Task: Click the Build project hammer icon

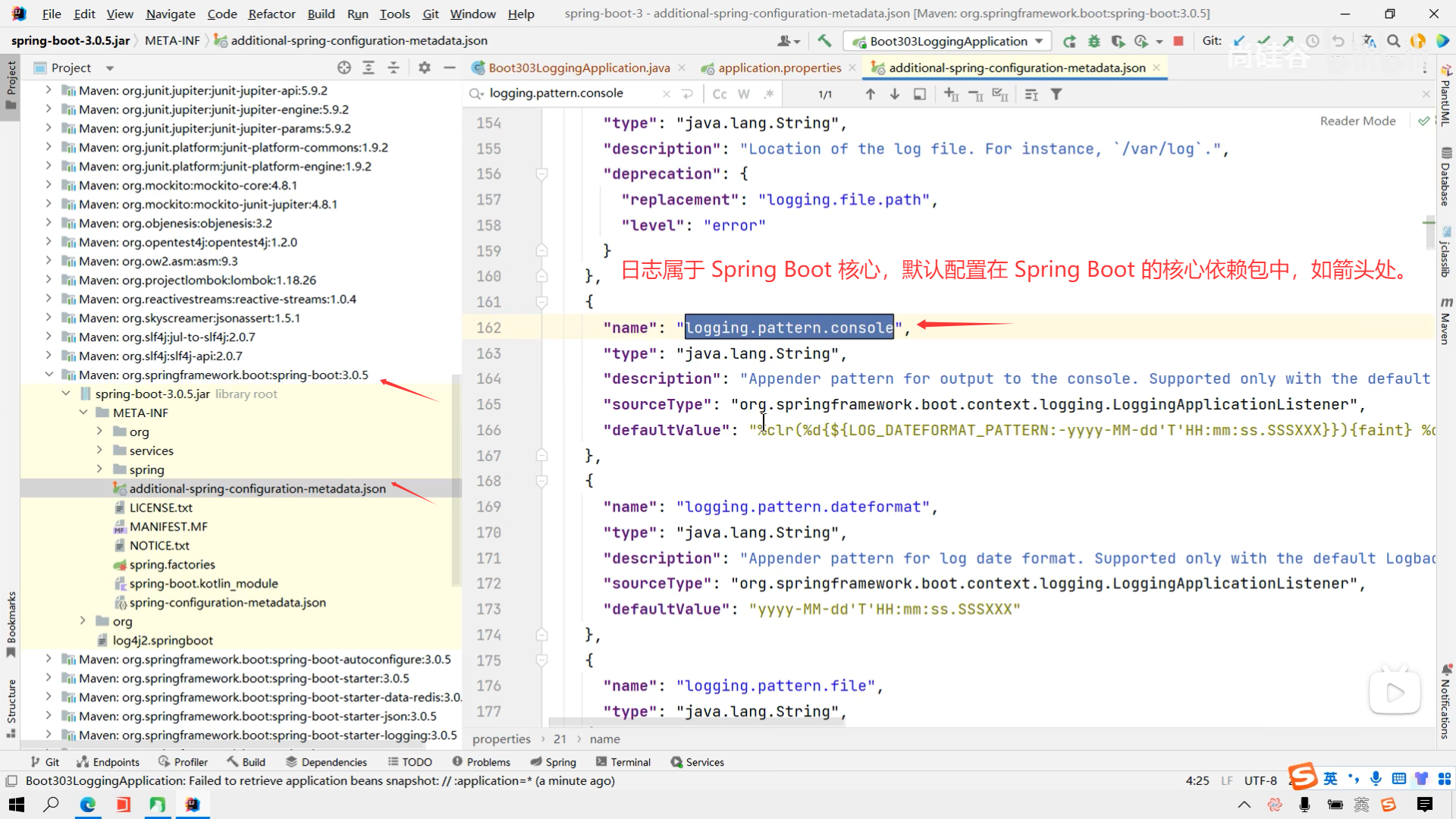Action: 824,41
